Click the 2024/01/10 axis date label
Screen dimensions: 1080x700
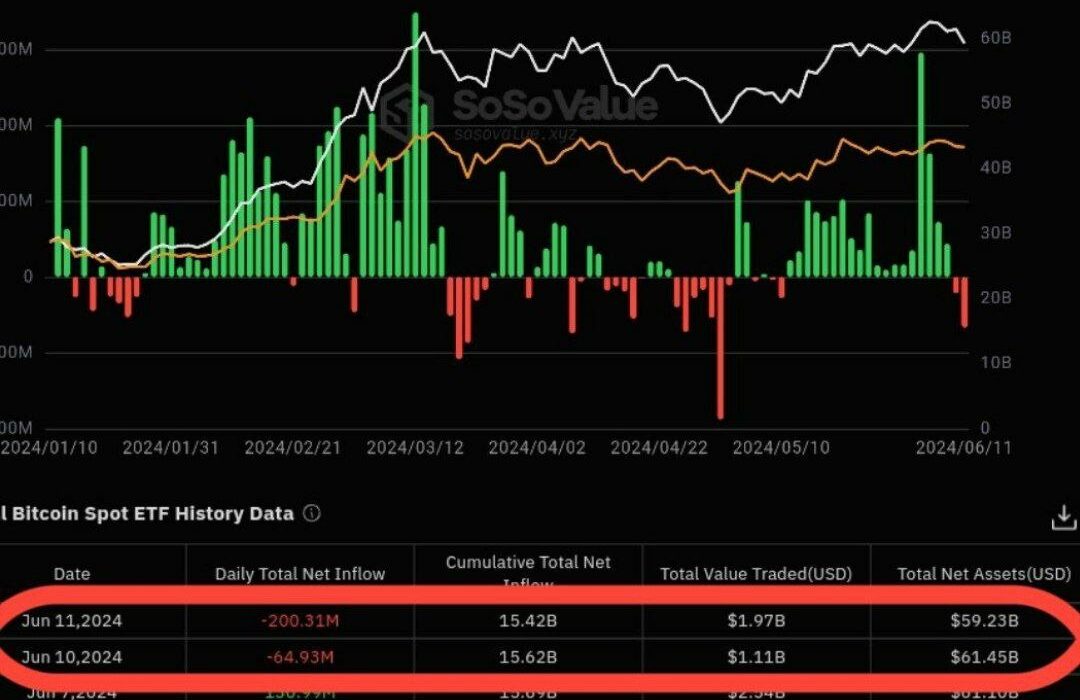click(x=48, y=448)
